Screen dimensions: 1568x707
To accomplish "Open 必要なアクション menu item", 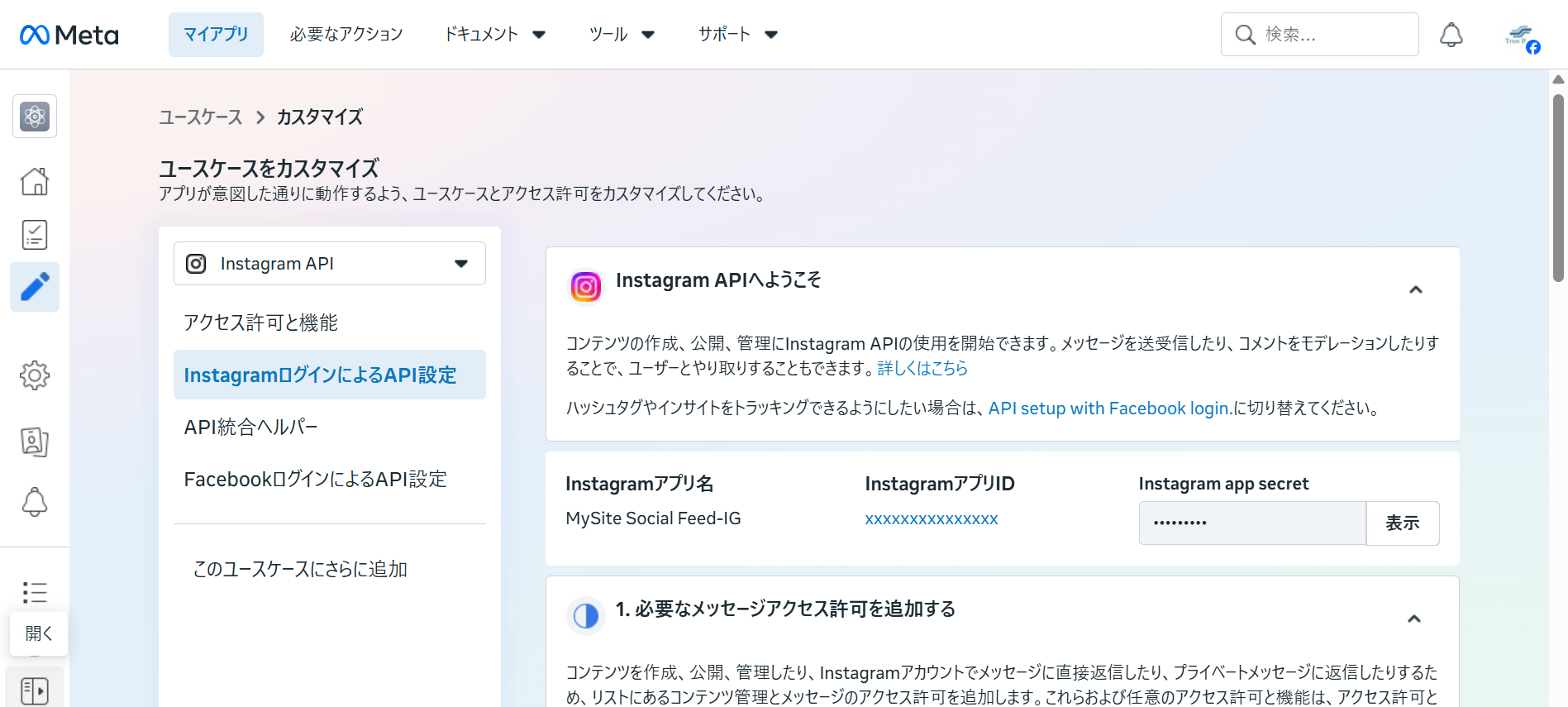I will pyautogui.click(x=346, y=35).
